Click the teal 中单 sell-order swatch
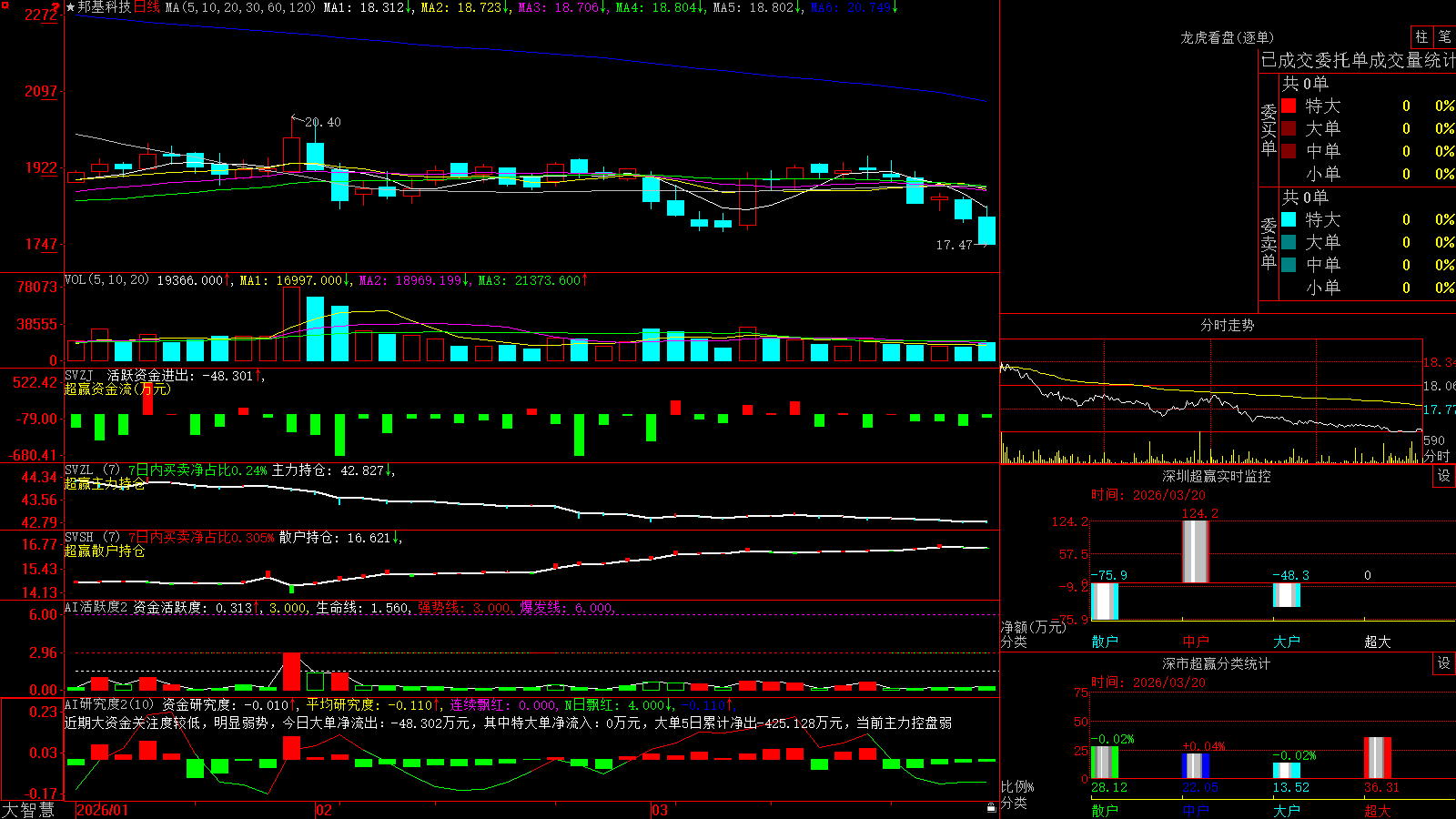This screenshot has width=1456, height=819. tap(1289, 265)
